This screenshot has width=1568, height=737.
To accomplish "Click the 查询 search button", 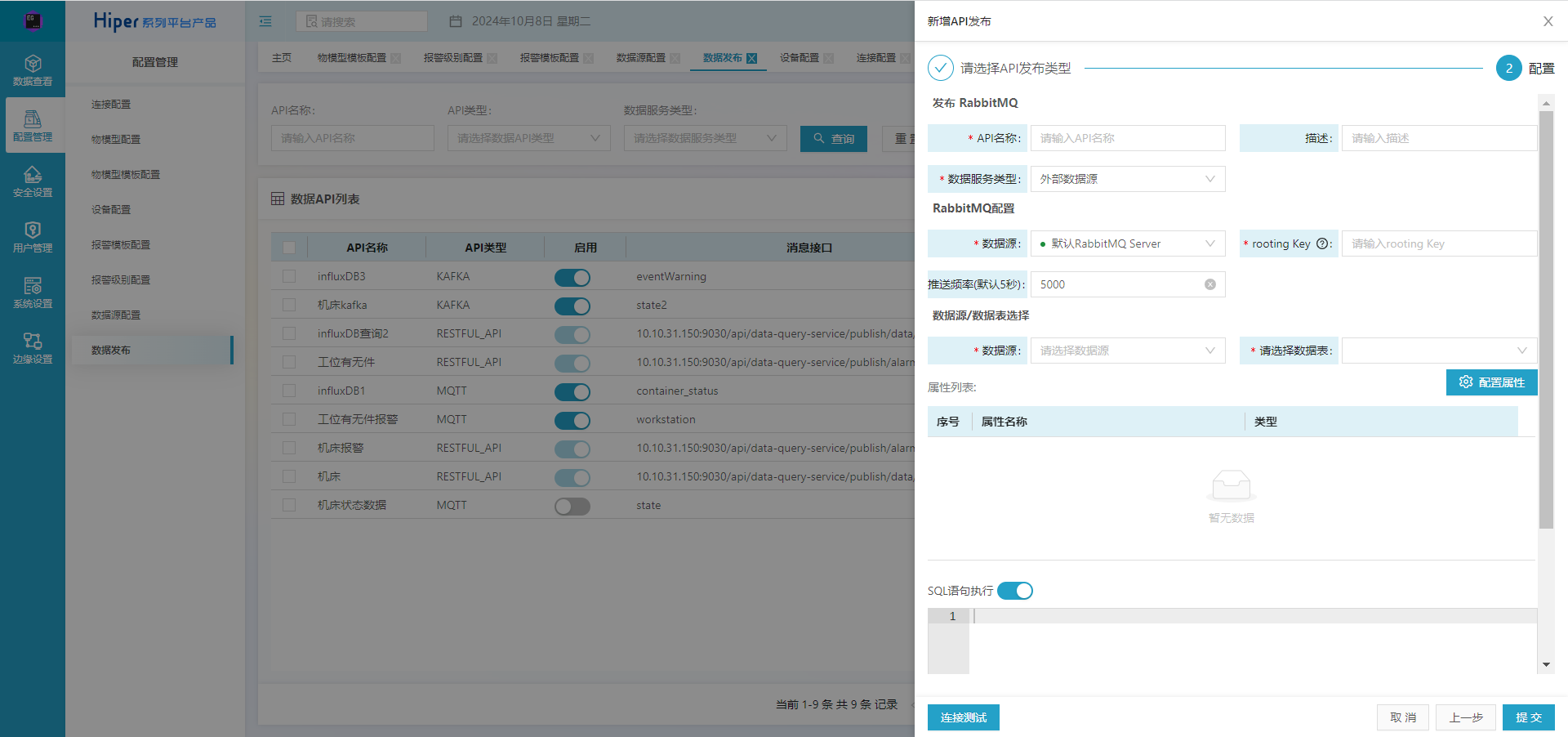I will (x=833, y=139).
